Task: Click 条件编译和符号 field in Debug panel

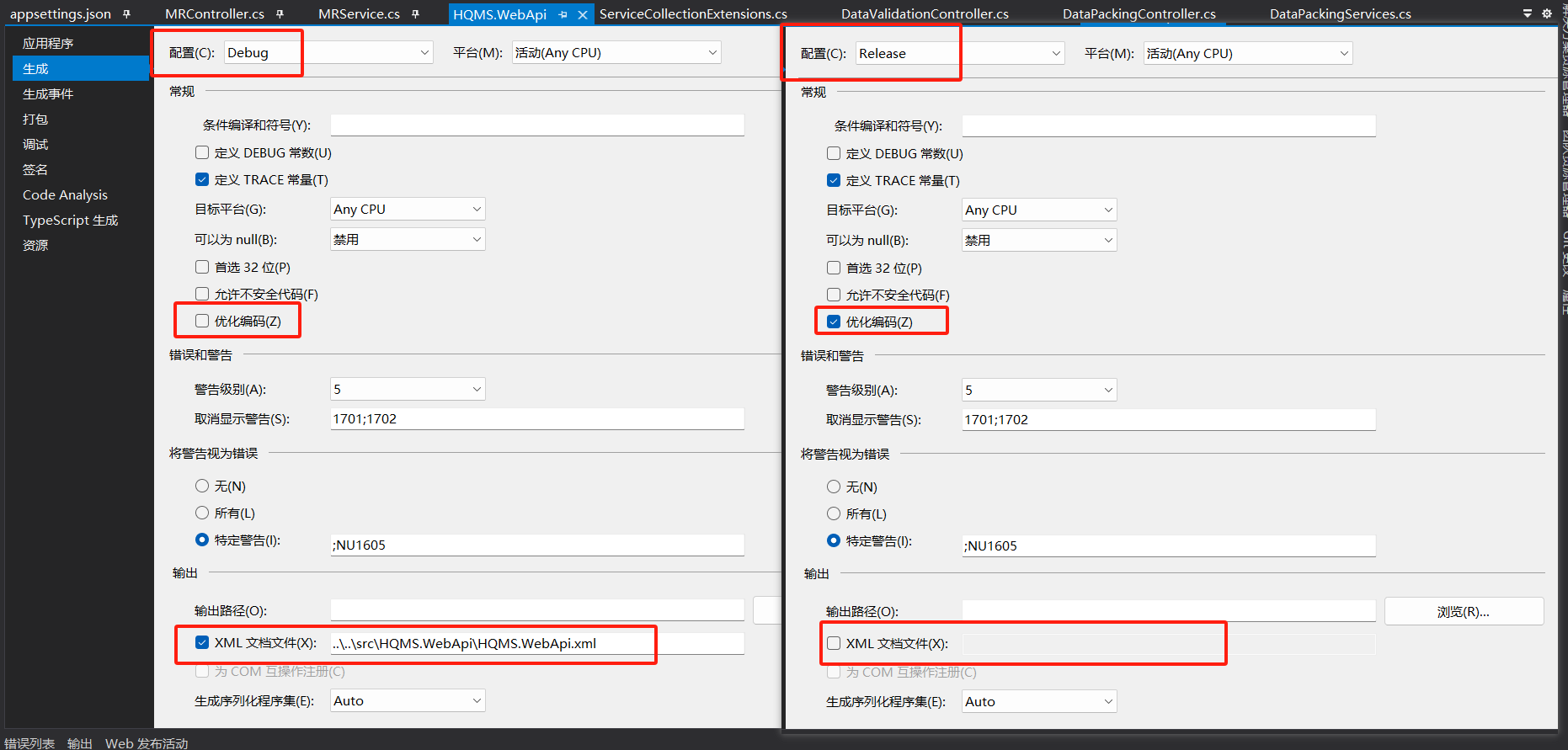Action: click(x=537, y=125)
